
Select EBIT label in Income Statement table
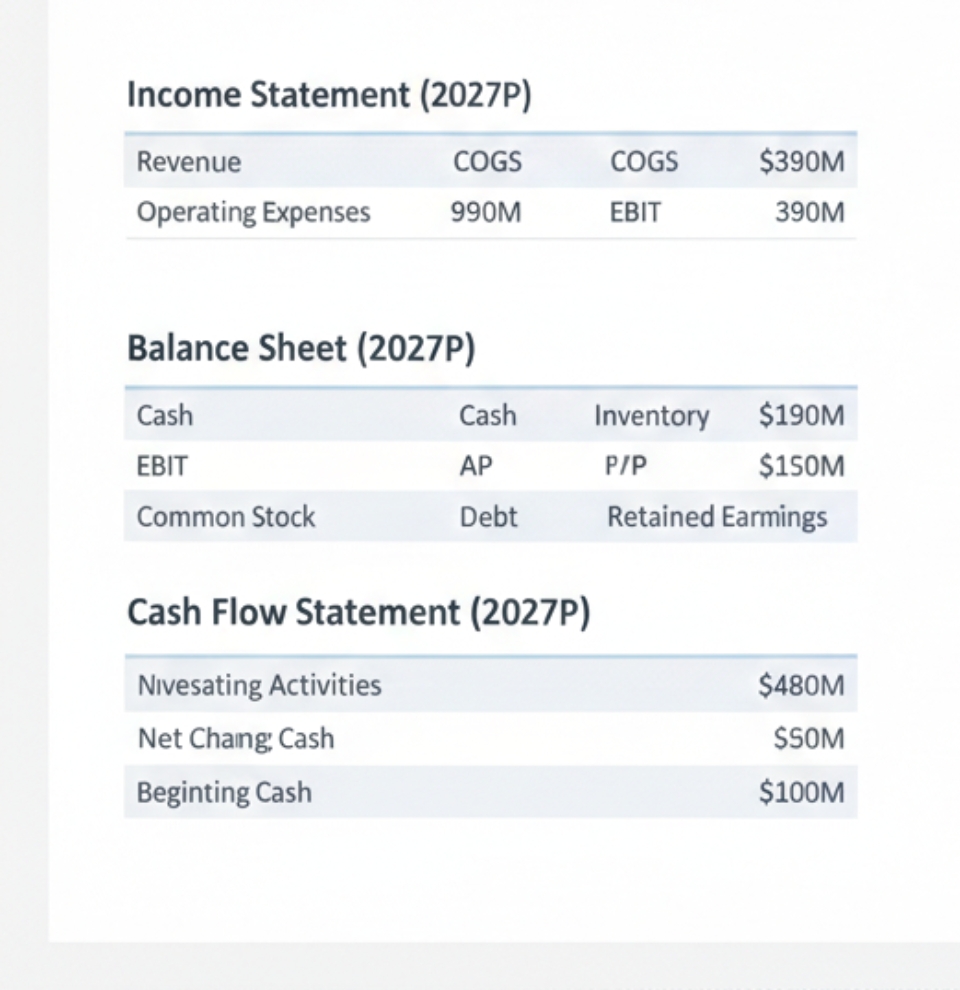coord(635,213)
